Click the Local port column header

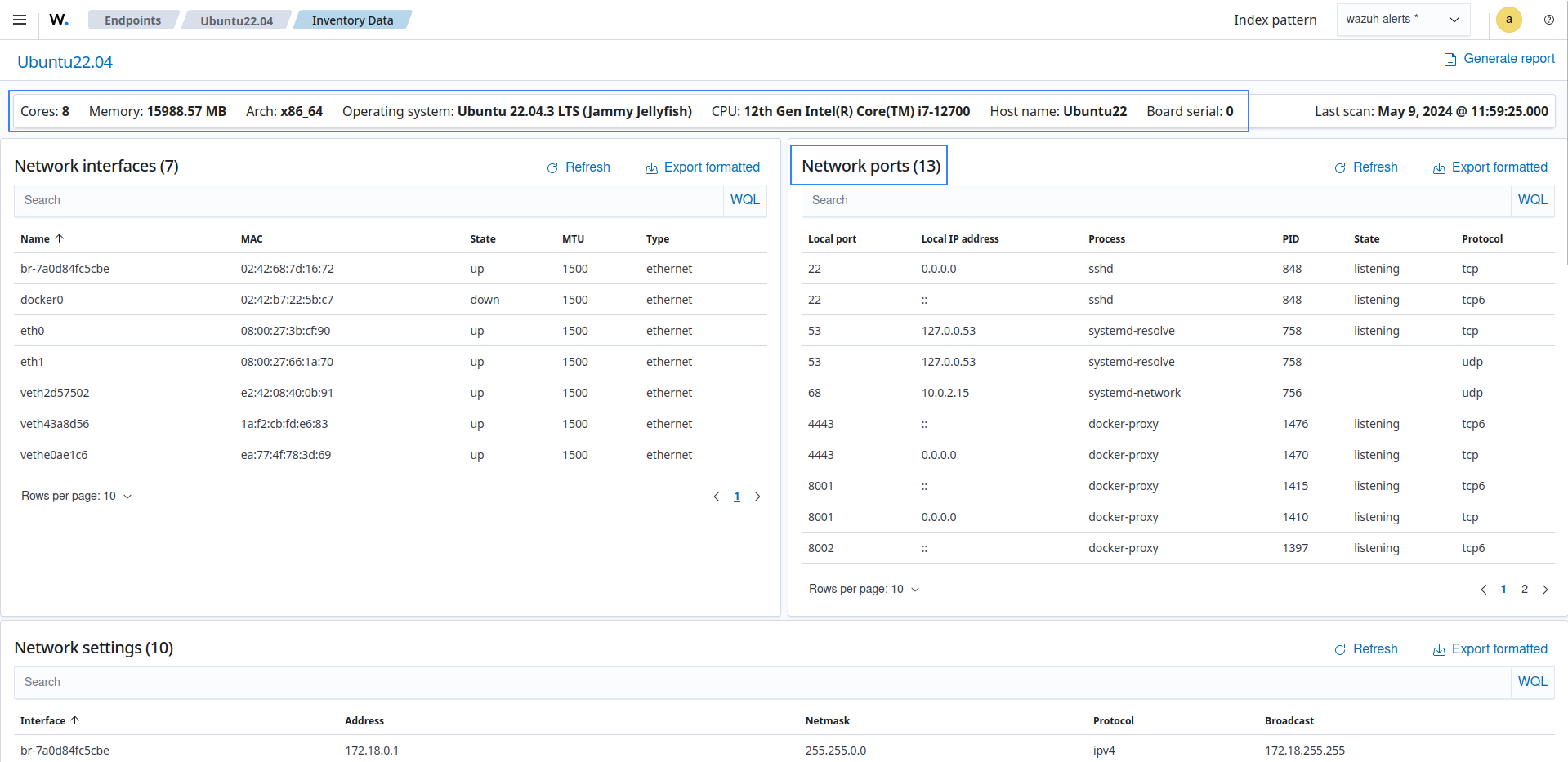[832, 238]
